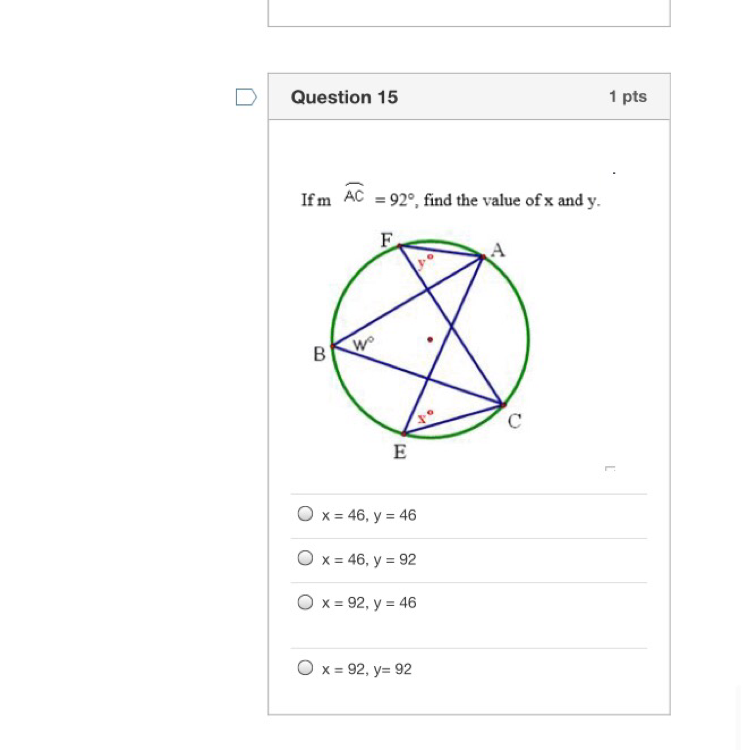The height and width of the screenshot is (750, 748).
Task: Click the 1 pts label
Action: click(627, 97)
